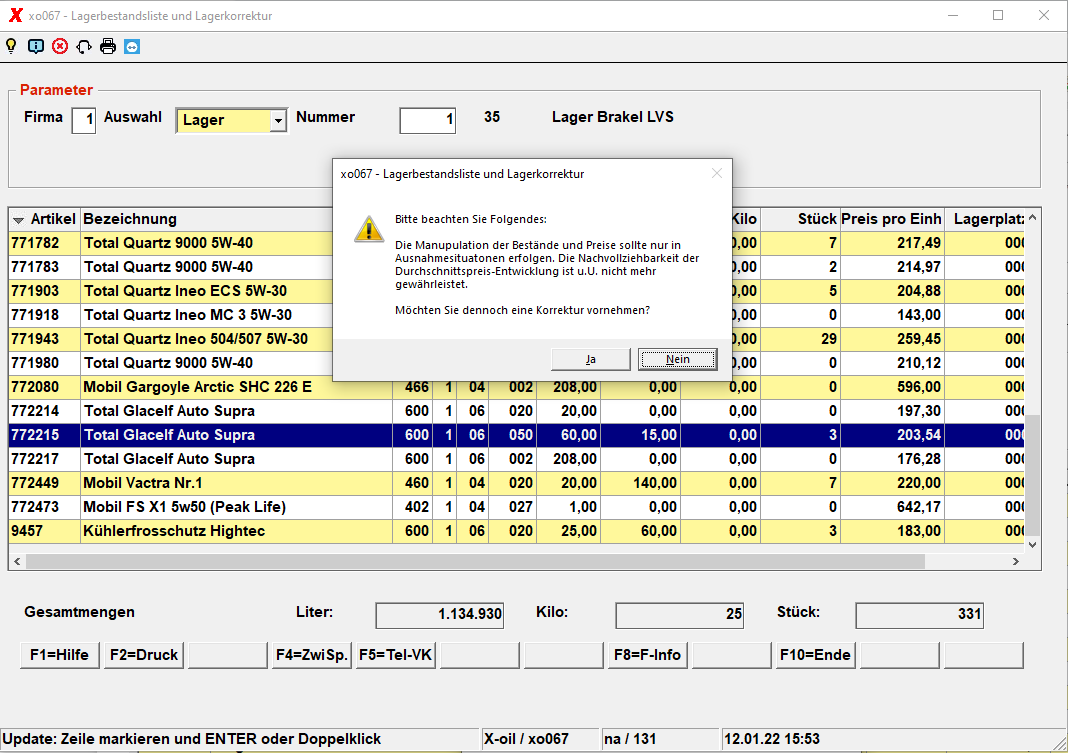Click status bar text X-oil / xo067
This screenshot has width=1068, height=753.
pos(526,739)
